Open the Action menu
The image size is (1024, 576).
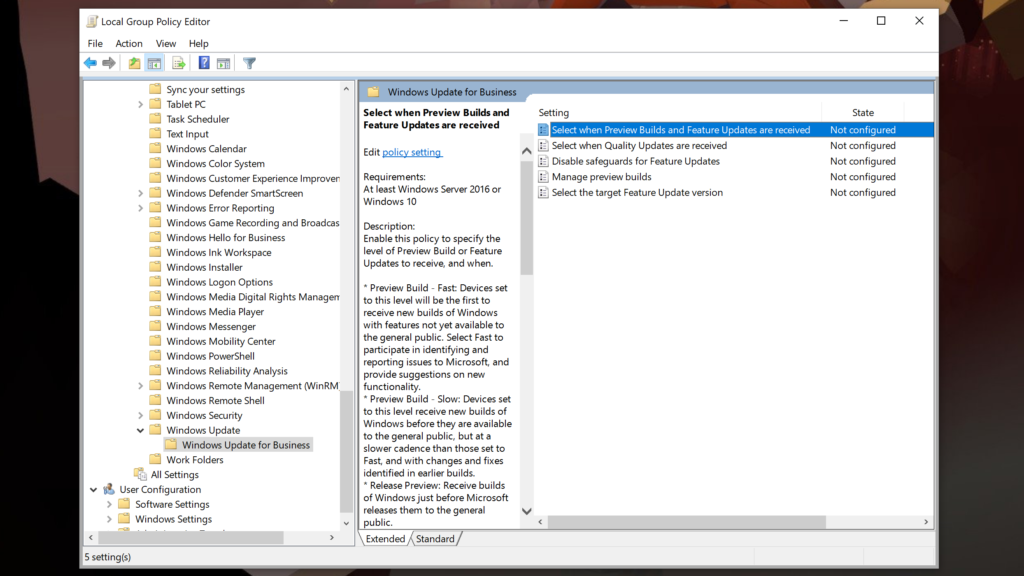coord(129,44)
